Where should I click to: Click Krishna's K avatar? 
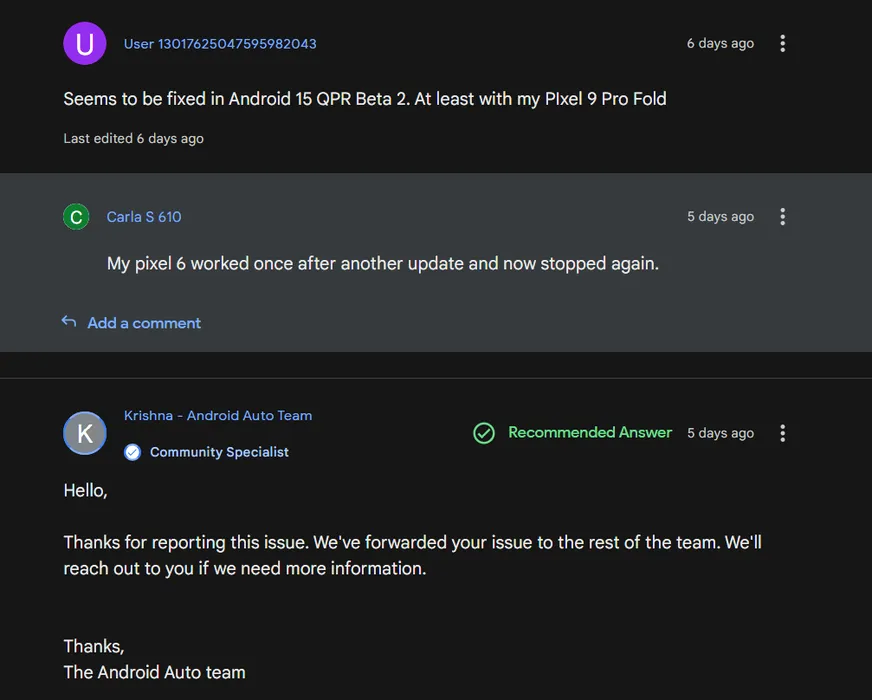click(85, 433)
